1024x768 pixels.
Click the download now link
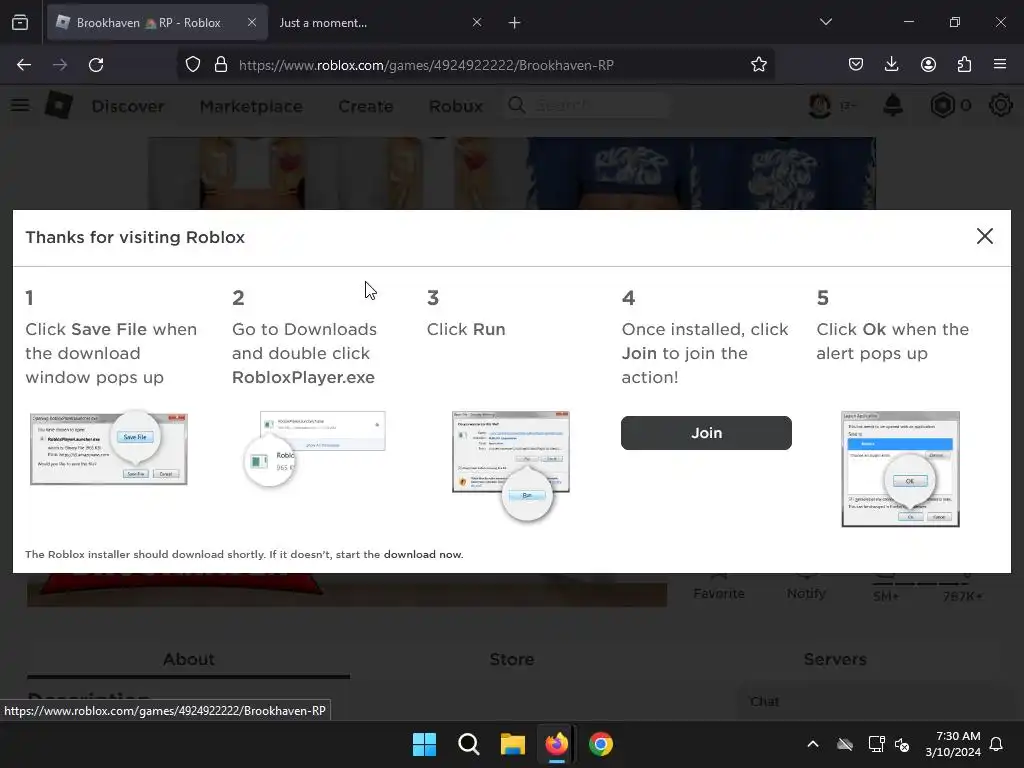pyautogui.click(x=423, y=554)
